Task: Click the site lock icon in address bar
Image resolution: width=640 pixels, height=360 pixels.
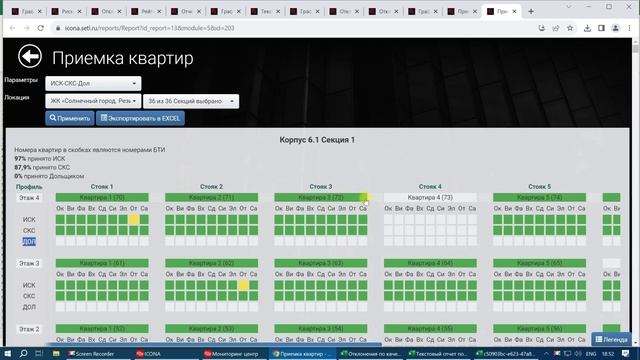Action: pos(58,28)
